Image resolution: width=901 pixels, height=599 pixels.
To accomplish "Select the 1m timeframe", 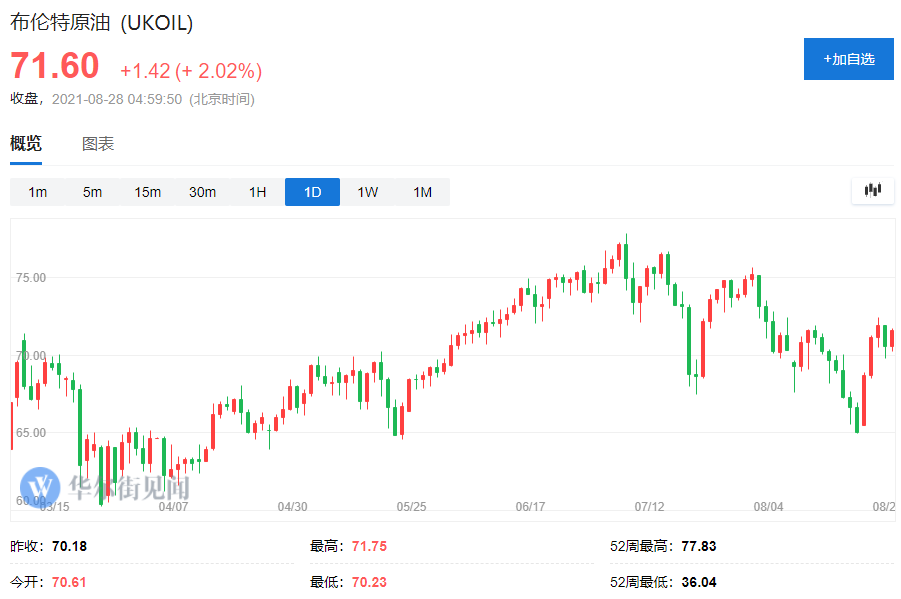I will click(x=38, y=192).
